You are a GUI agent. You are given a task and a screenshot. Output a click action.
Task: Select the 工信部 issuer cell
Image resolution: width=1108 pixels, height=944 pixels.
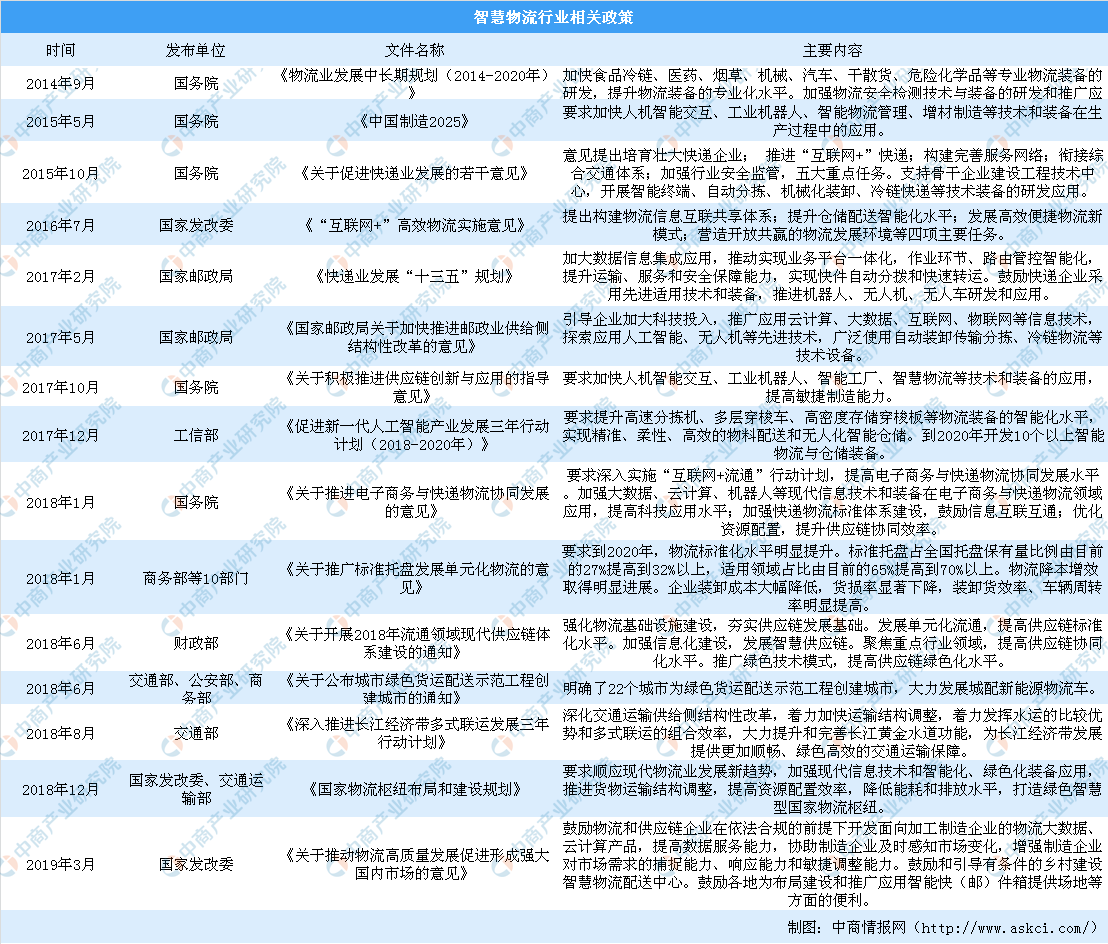click(196, 435)
